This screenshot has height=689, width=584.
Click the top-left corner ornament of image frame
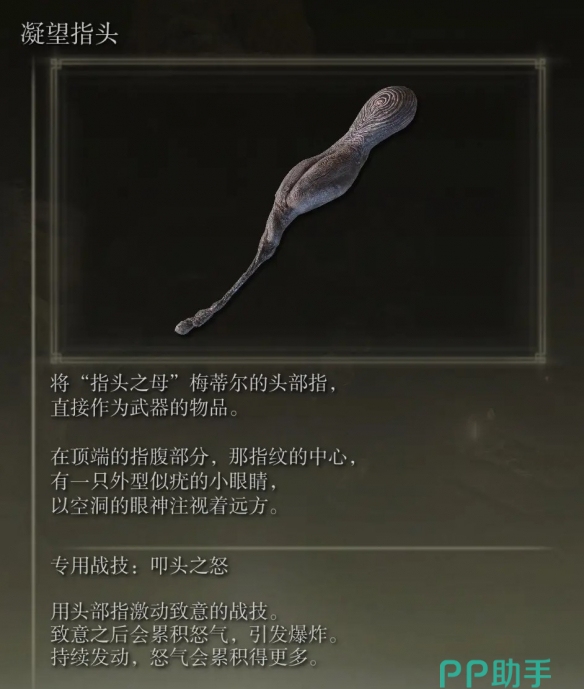click(56, 64)
